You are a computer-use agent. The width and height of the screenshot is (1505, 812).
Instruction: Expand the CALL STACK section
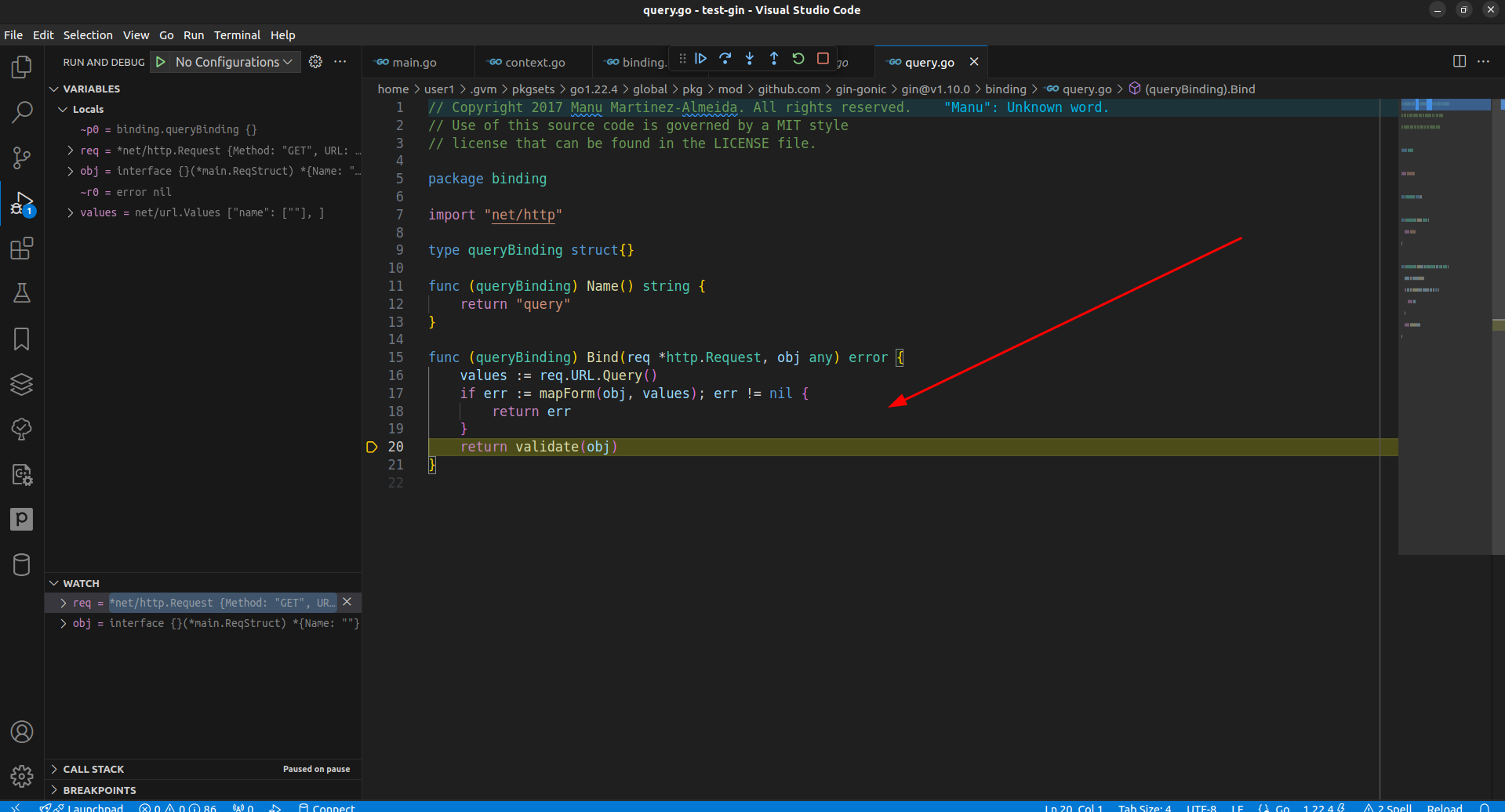pos(93,769)
